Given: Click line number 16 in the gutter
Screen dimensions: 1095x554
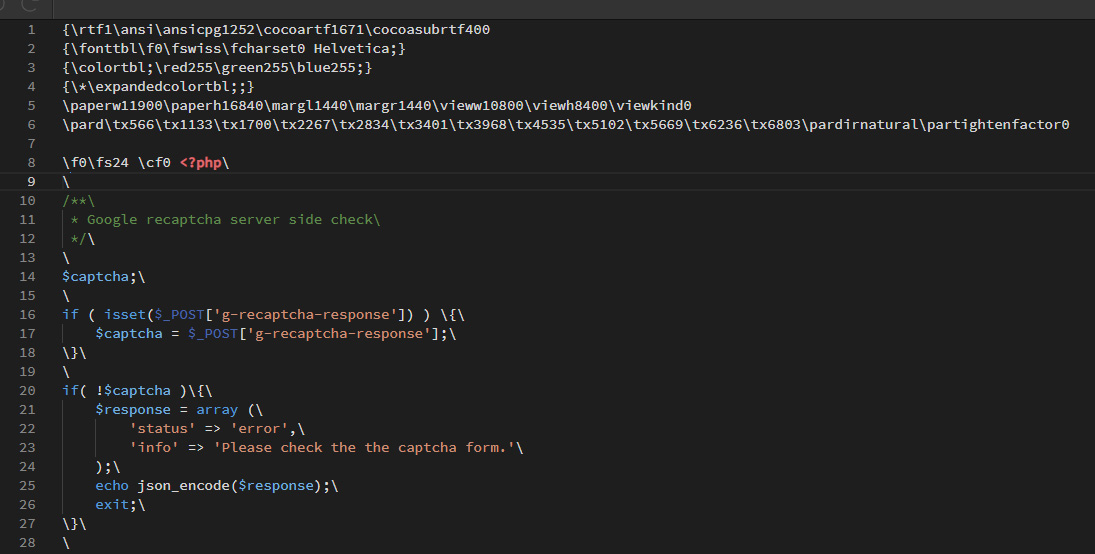Looking at the screenshot, I should pyautogui.click(x=27, y=314).
